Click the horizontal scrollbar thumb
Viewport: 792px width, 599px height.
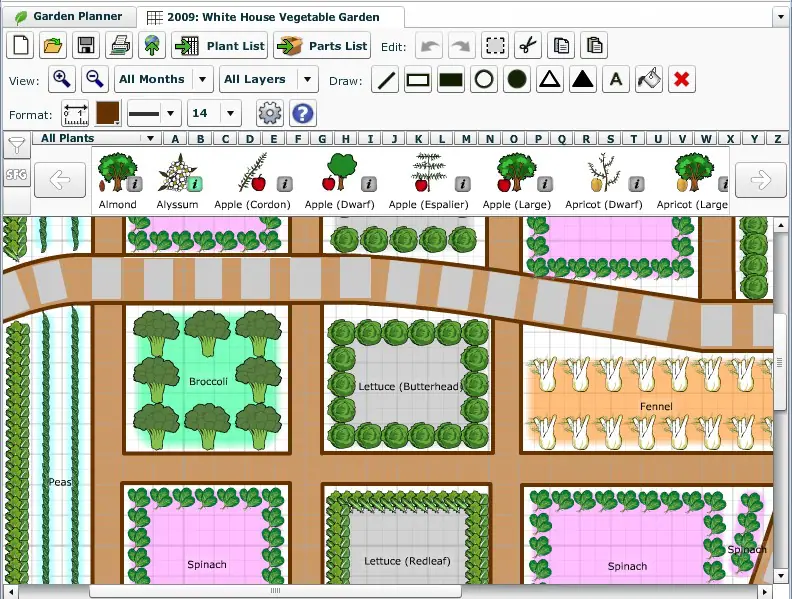coord(275,591)
